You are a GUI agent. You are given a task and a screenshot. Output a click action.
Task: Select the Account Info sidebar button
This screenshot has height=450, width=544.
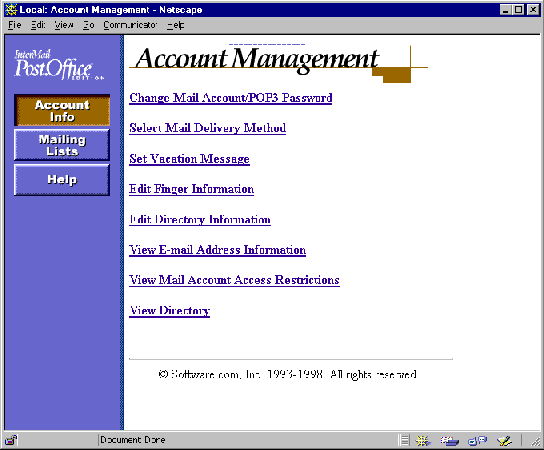click(x=62, y=110)
